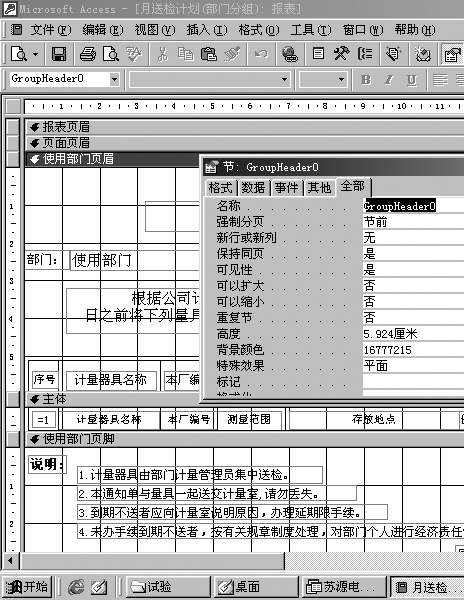This screenshot has height=600, width=464.
Task: Open the 插入(I) menu
Action: (207, 30)
